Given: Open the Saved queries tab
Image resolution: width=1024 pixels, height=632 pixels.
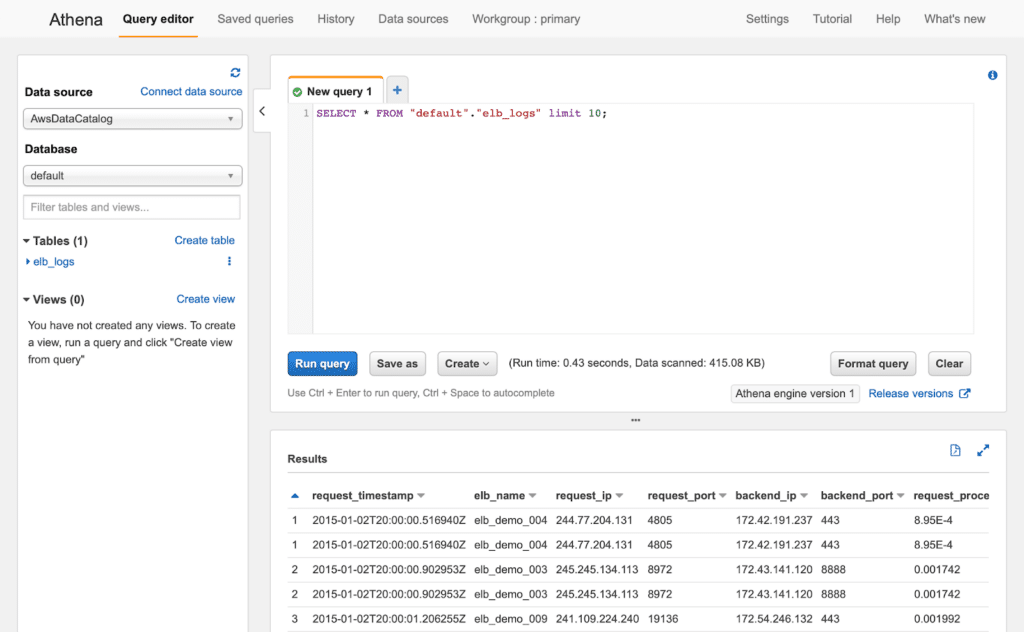Looking at the screenshot, I should (255, 19).
